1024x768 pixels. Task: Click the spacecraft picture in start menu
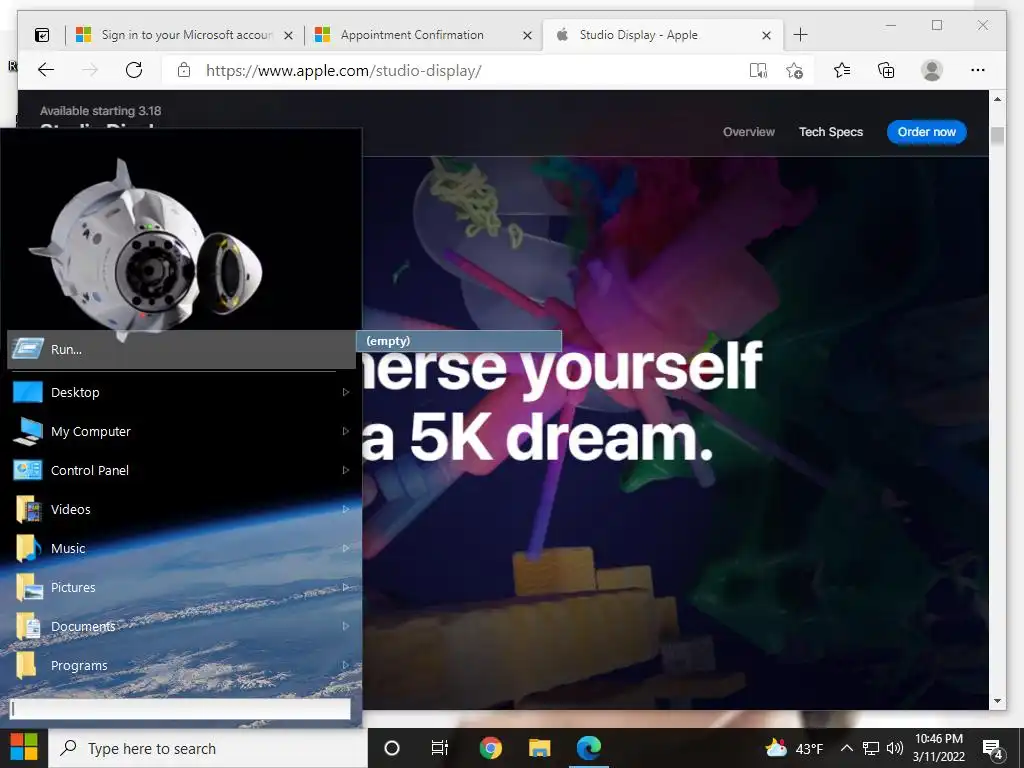tap(148, 251)
